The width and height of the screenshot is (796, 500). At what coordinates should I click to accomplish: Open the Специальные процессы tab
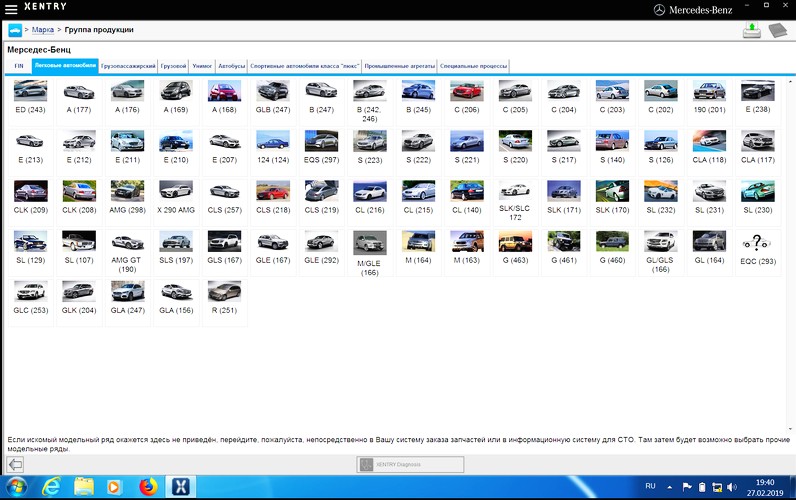(474, 66)
